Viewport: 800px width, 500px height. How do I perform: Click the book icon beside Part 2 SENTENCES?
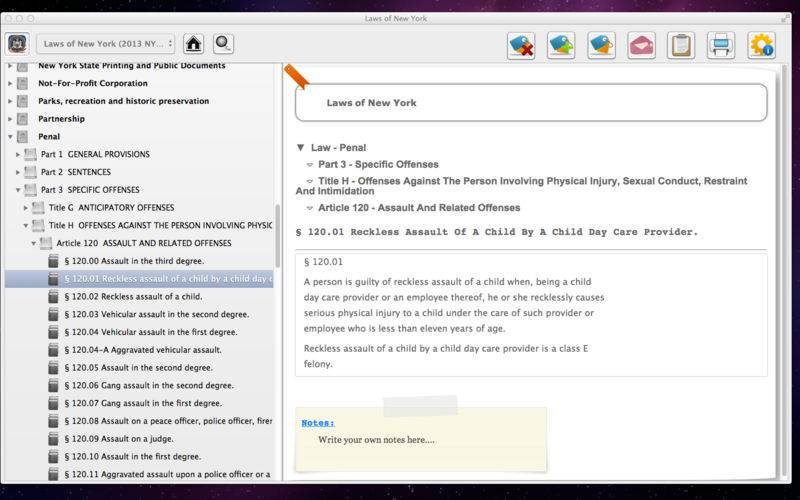coord(31,172)
